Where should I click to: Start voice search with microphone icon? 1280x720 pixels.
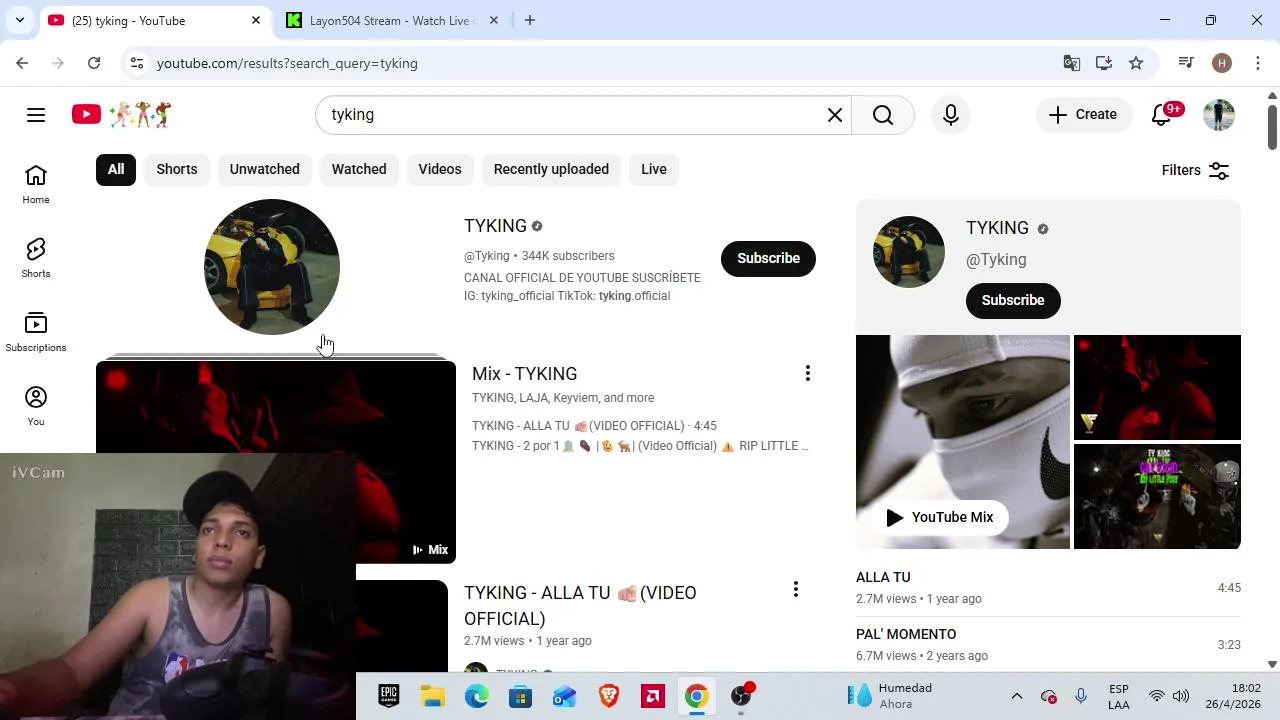click(951, 115)
